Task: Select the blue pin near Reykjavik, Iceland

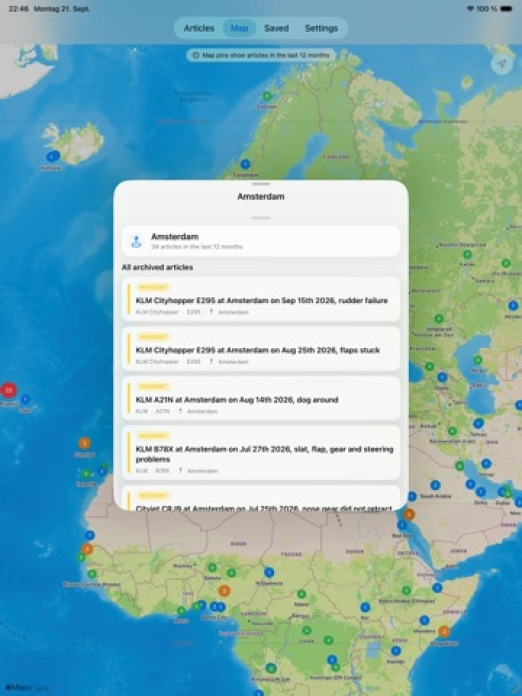Action: 53,156
